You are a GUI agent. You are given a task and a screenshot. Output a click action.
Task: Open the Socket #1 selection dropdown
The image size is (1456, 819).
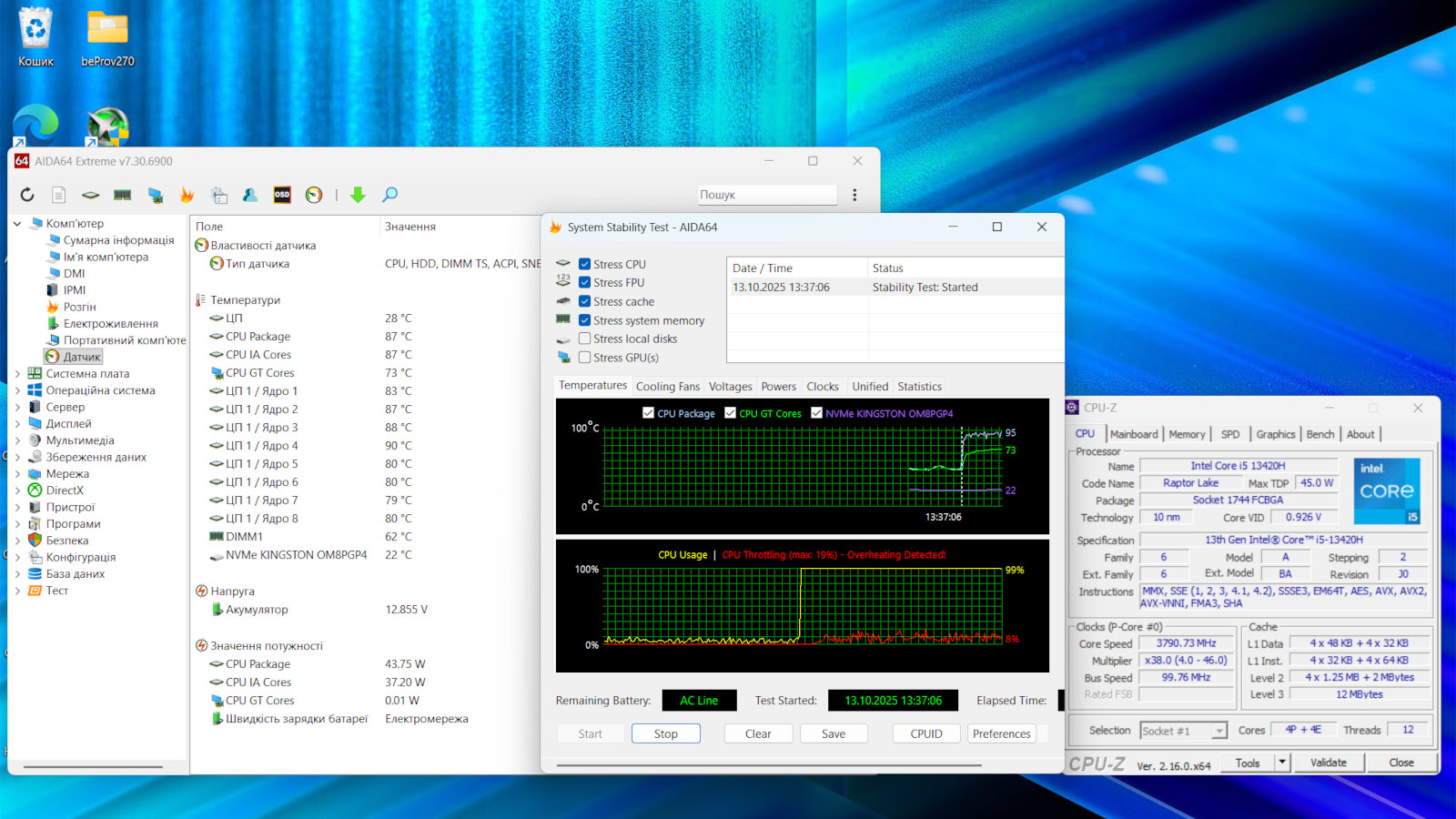click(x=1218, y=731)
